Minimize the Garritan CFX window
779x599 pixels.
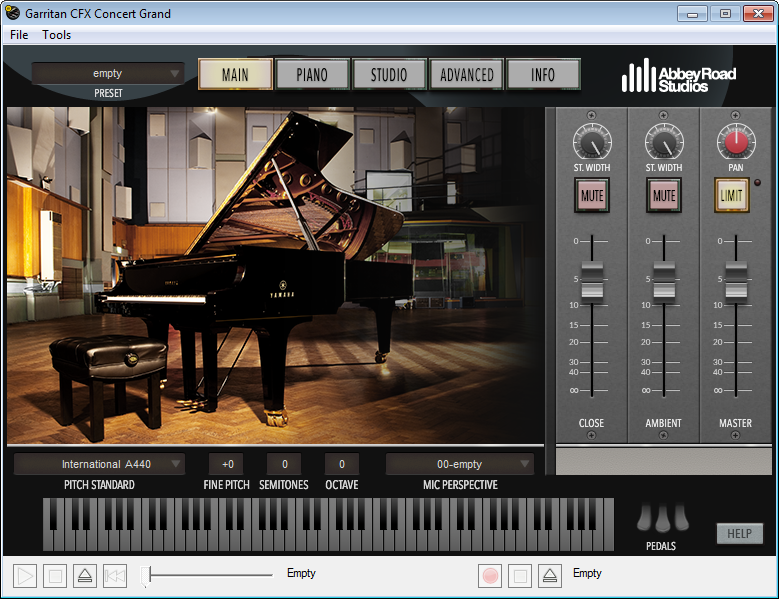[692, 13]
